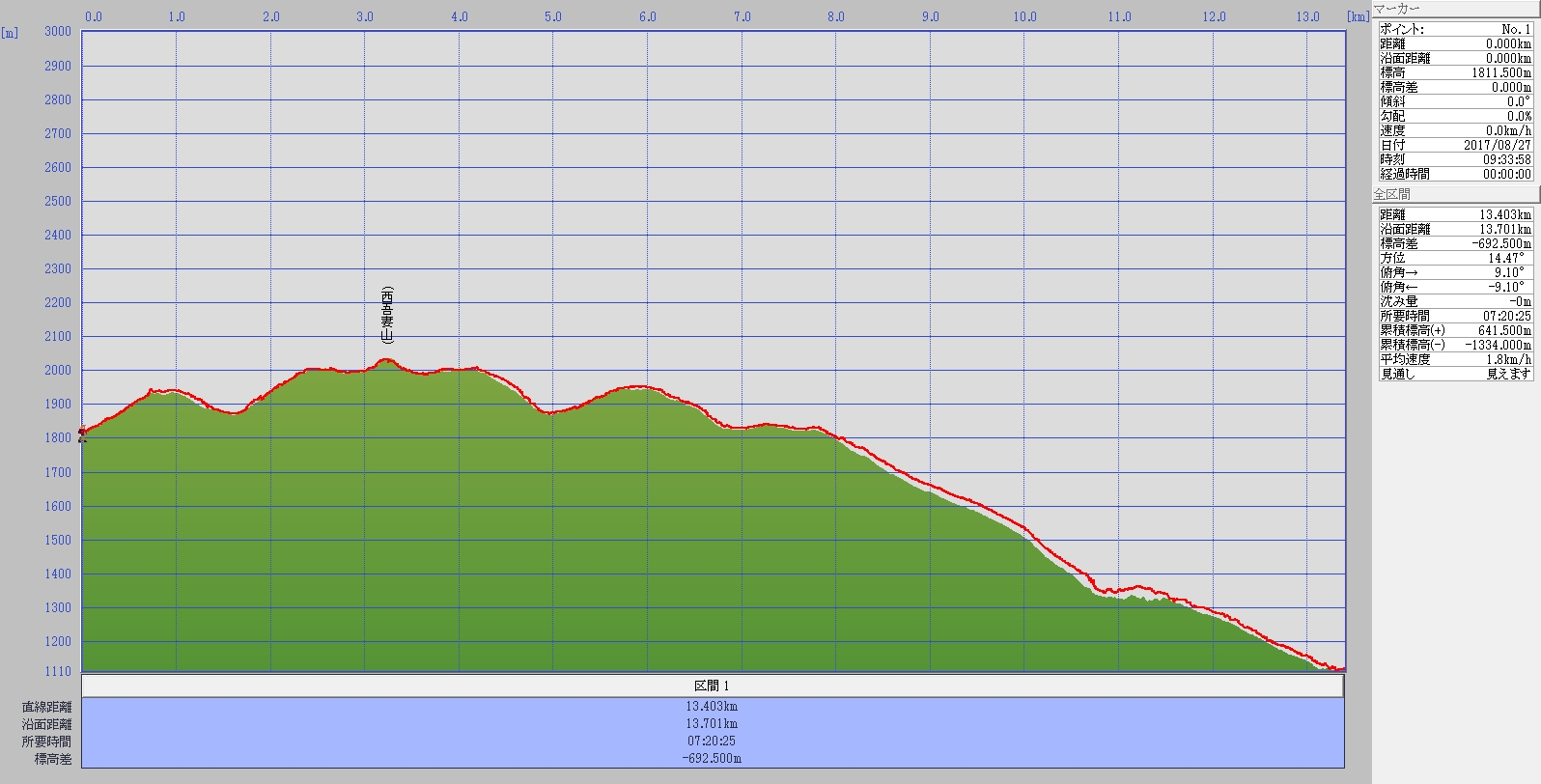Viewport: 1541px width, 784px height.
Task: Click the 累積標高(+) row label
Action: 1413,330
